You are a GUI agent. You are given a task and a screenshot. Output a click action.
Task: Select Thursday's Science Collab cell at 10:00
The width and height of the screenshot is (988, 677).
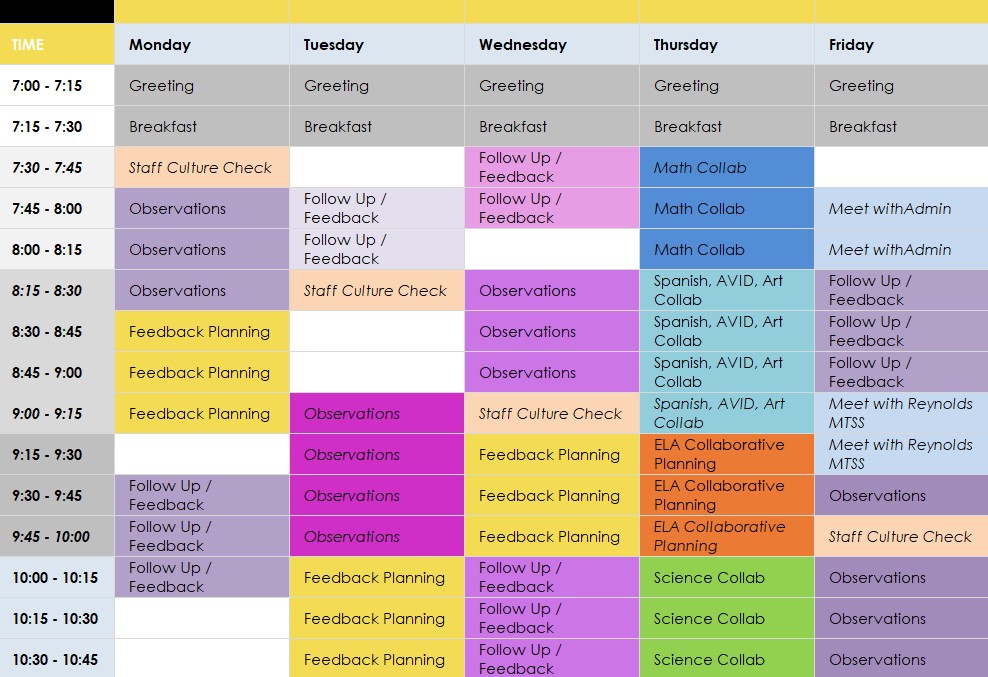coord(727,577)
